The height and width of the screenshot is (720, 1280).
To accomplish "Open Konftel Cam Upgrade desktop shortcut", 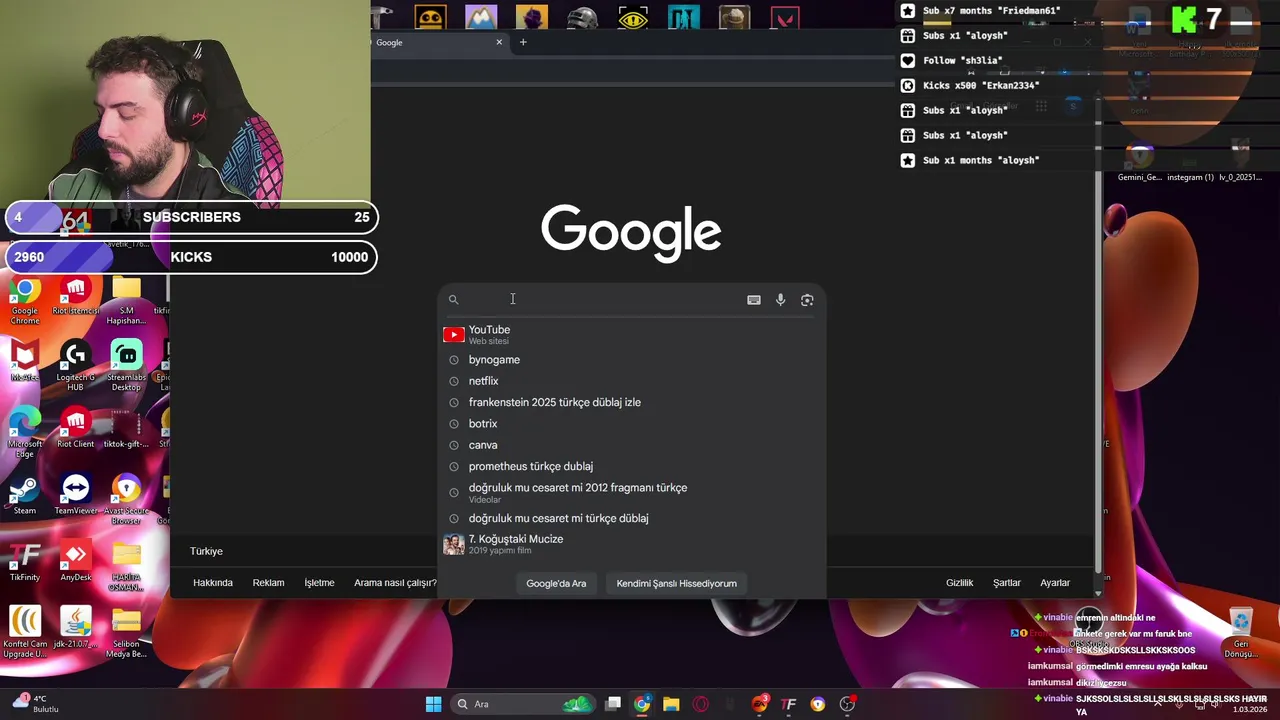I will [x=25, y=632].
